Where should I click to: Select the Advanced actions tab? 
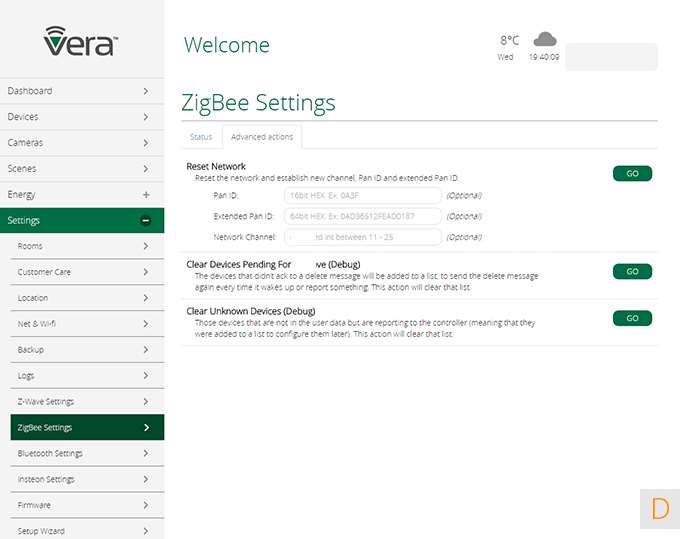click(x=261, y=136)
